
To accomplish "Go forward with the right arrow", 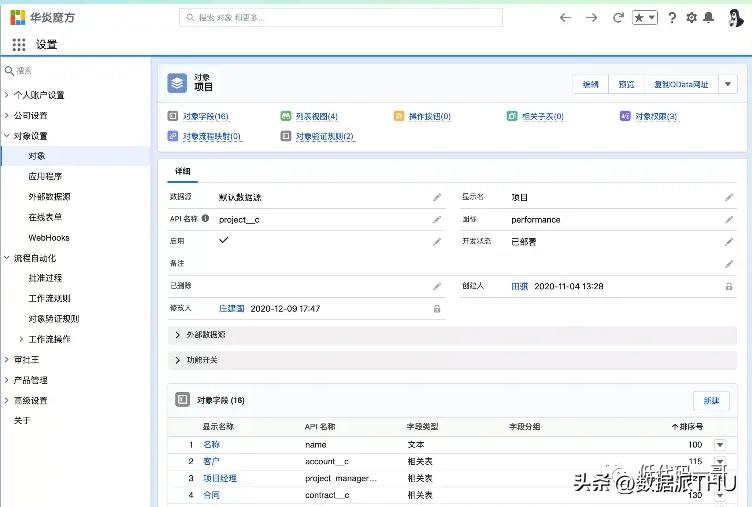I will (592, 18).
